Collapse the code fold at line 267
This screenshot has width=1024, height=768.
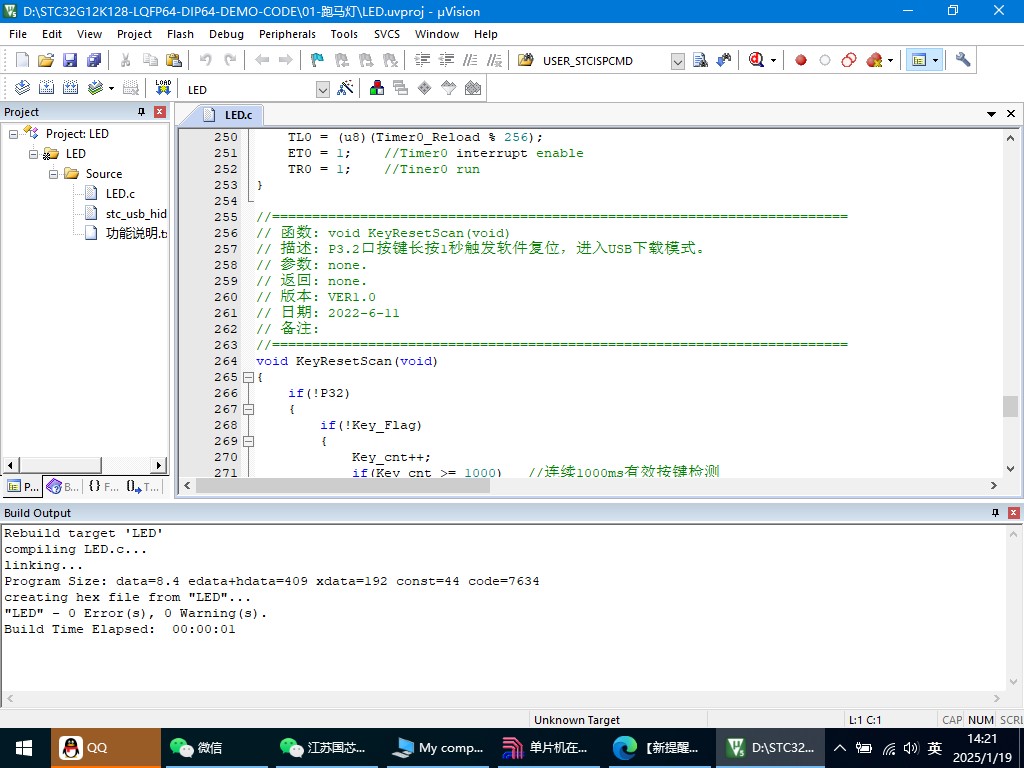click(248, 409)
